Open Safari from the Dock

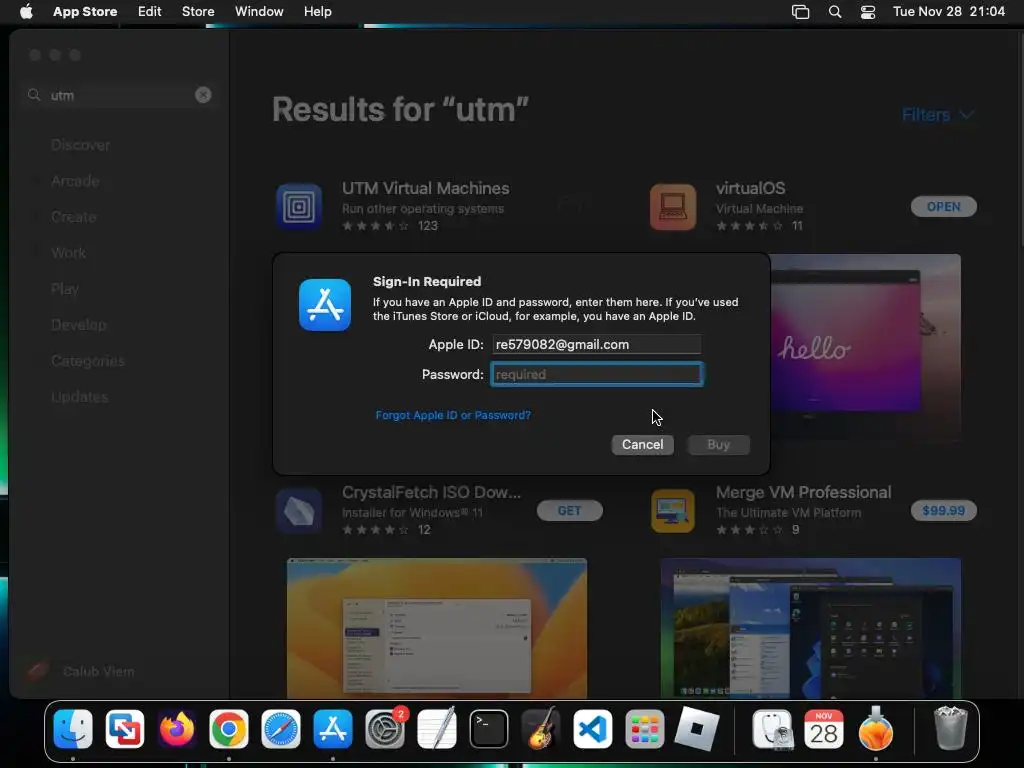[x=281, y=729]
